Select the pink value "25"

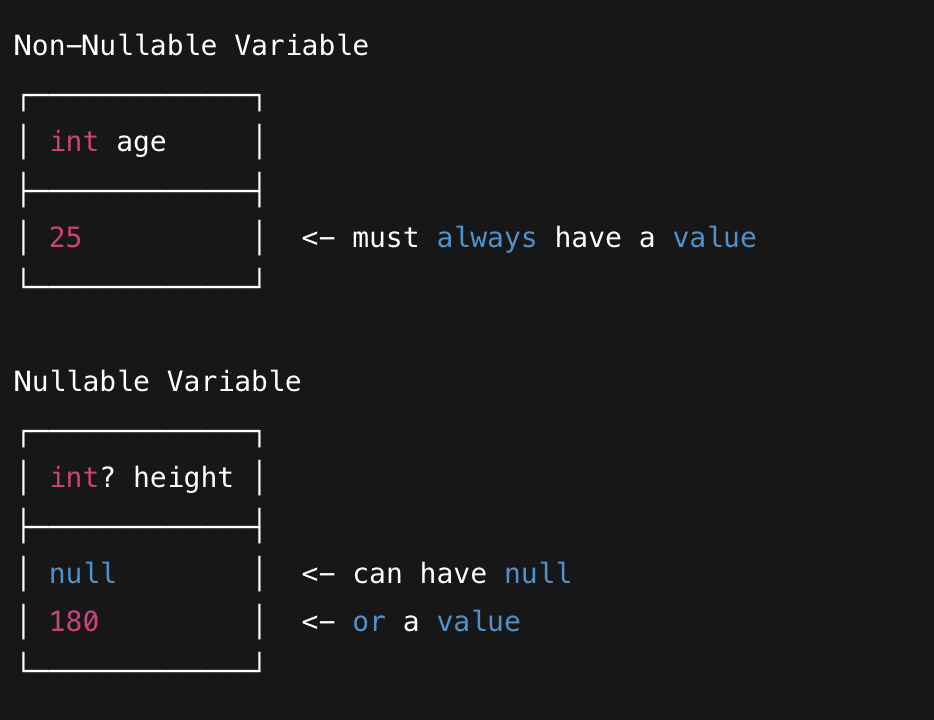coord(65,238)
